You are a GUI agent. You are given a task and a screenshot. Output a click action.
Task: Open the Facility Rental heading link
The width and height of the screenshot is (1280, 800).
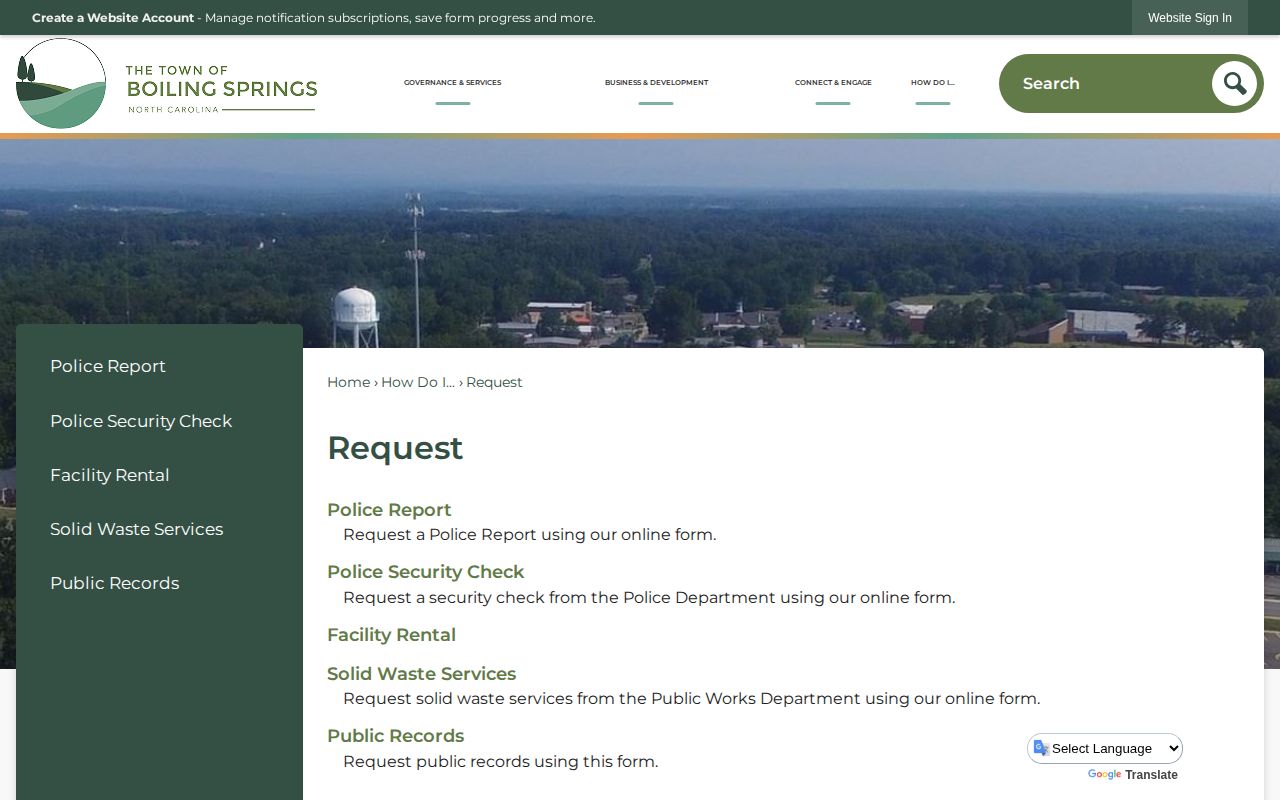click(391, 635)
